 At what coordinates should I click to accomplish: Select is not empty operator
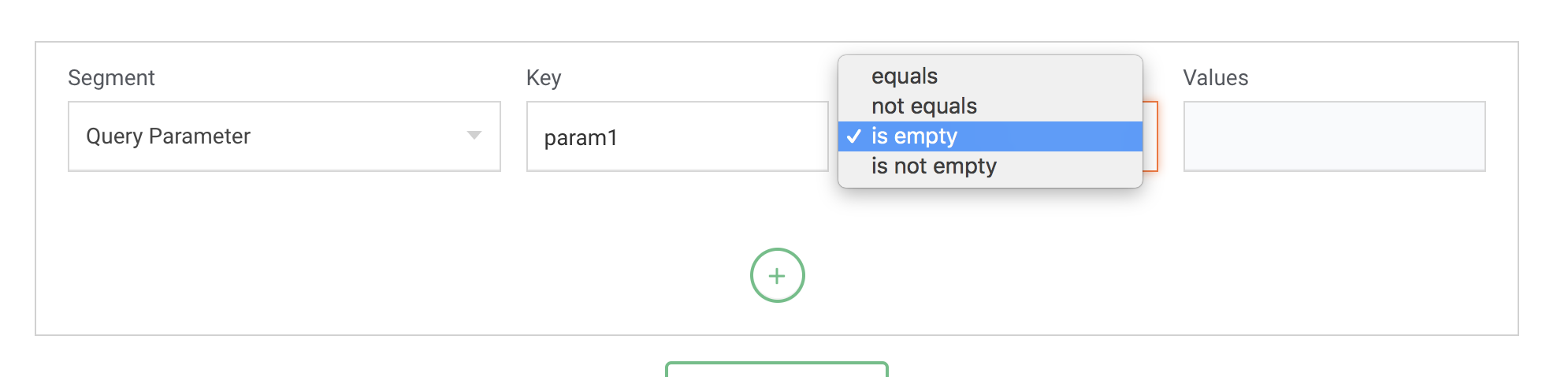click(934, 166)
